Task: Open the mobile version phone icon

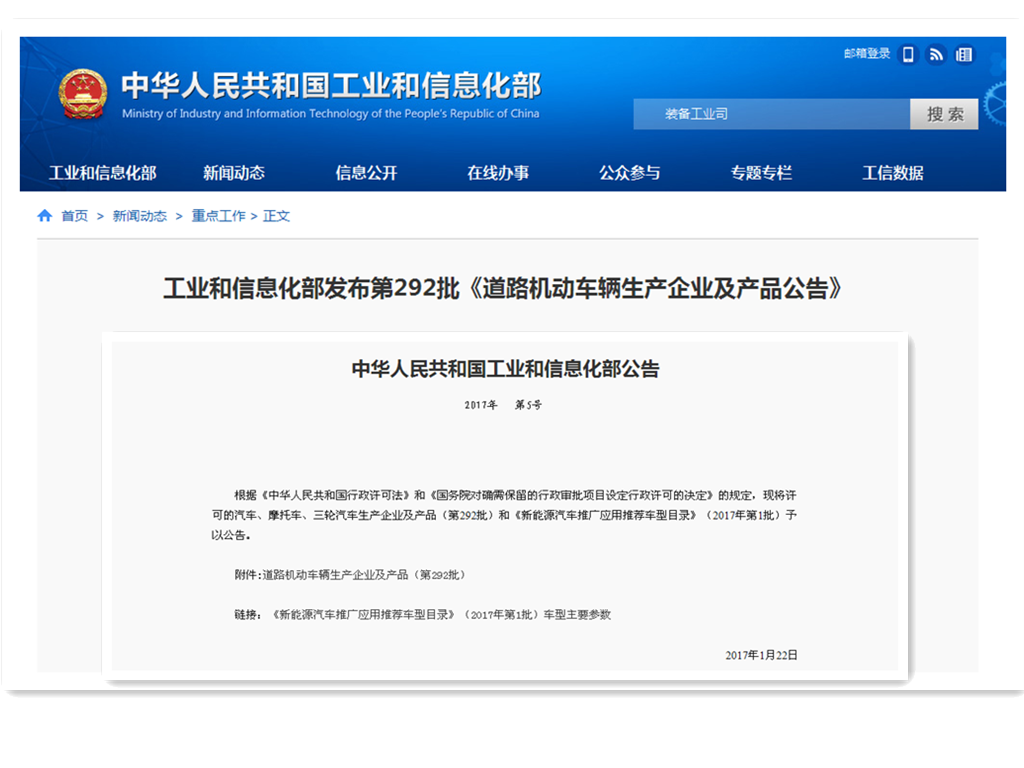Action: (x=908, y=55)
